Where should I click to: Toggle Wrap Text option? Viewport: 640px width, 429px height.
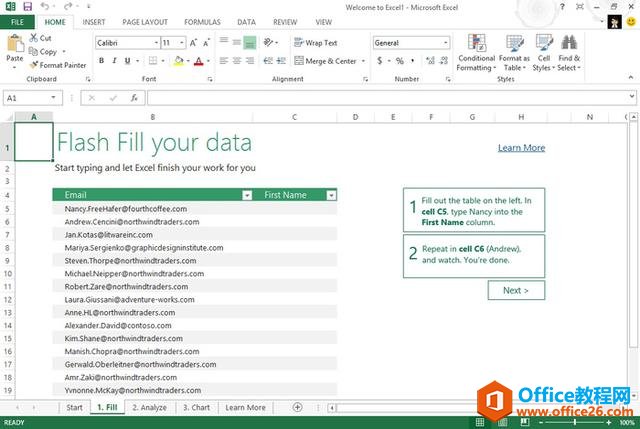pos(316,43)
